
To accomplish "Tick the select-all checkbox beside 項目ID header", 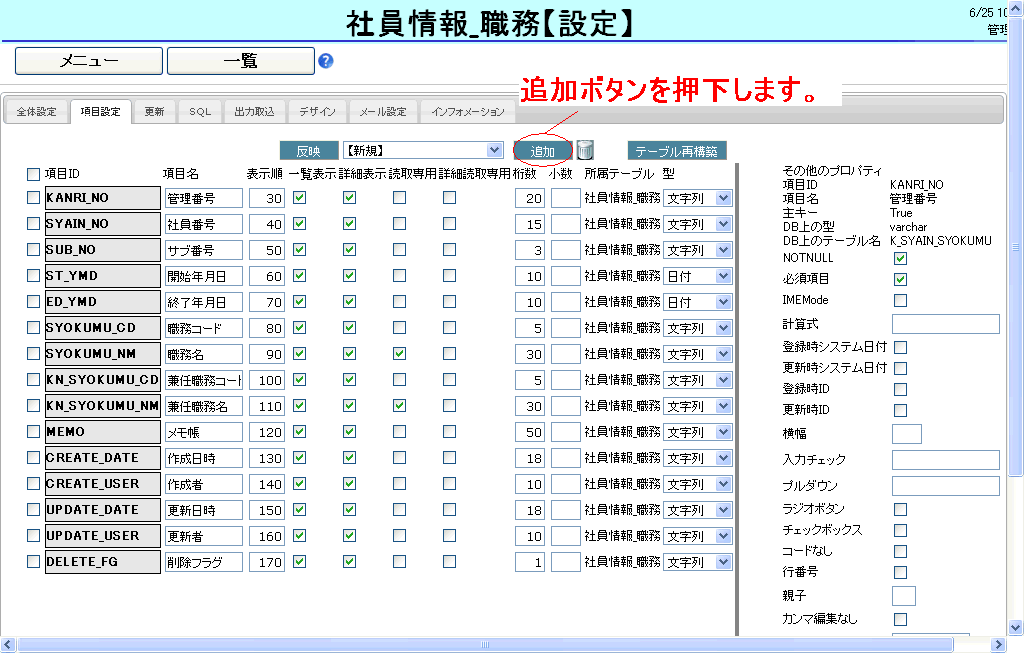I will (34, 174).
